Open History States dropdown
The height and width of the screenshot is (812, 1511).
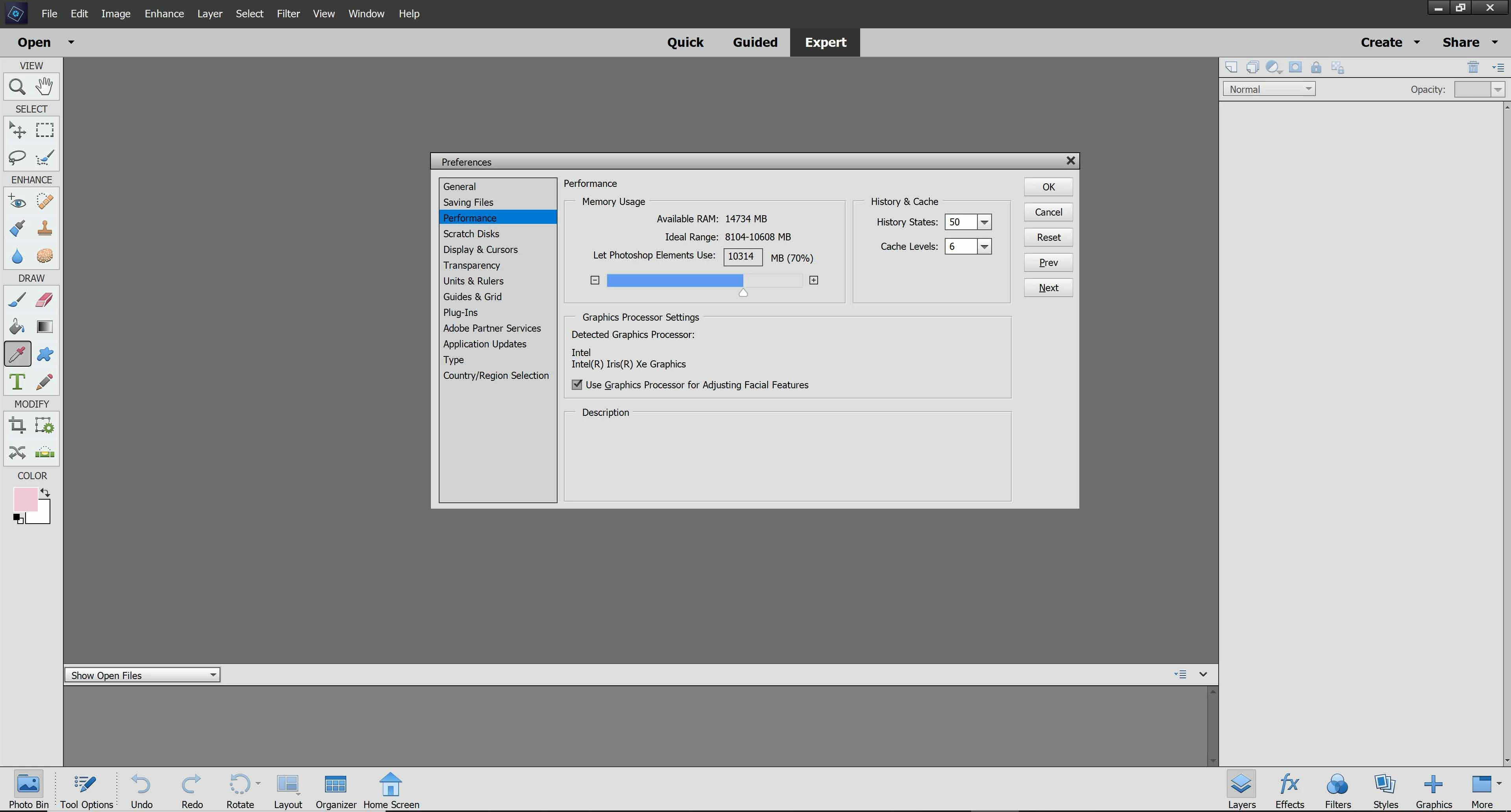click(984, 222)
